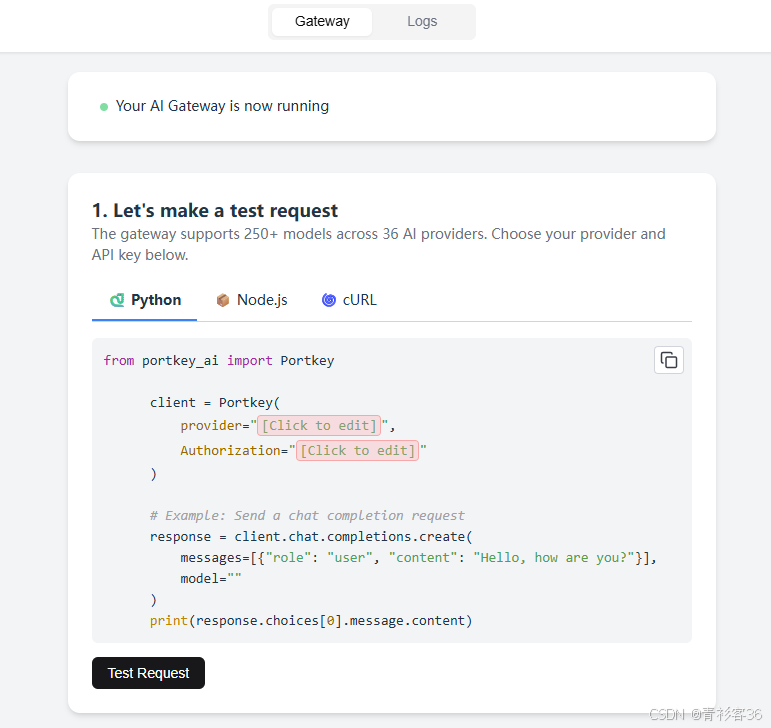Open the Logs tab
This screenshot has width=771, height=728.
click(422, 22)
